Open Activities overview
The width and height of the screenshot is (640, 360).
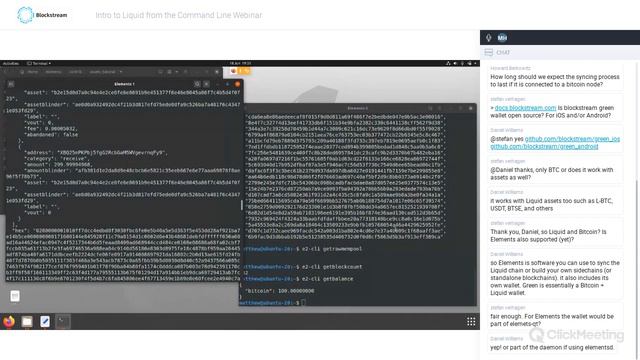click(x=11, y=63)
